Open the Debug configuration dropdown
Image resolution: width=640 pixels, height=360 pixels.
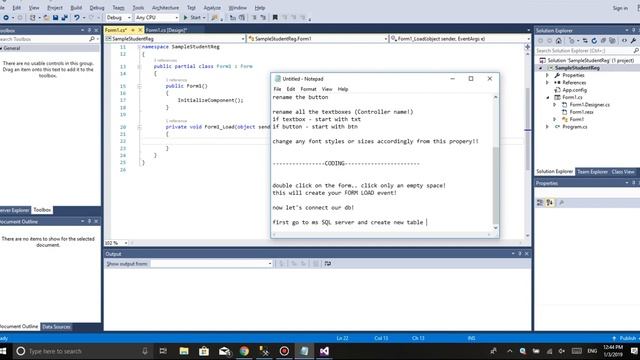tap(118, 18)
